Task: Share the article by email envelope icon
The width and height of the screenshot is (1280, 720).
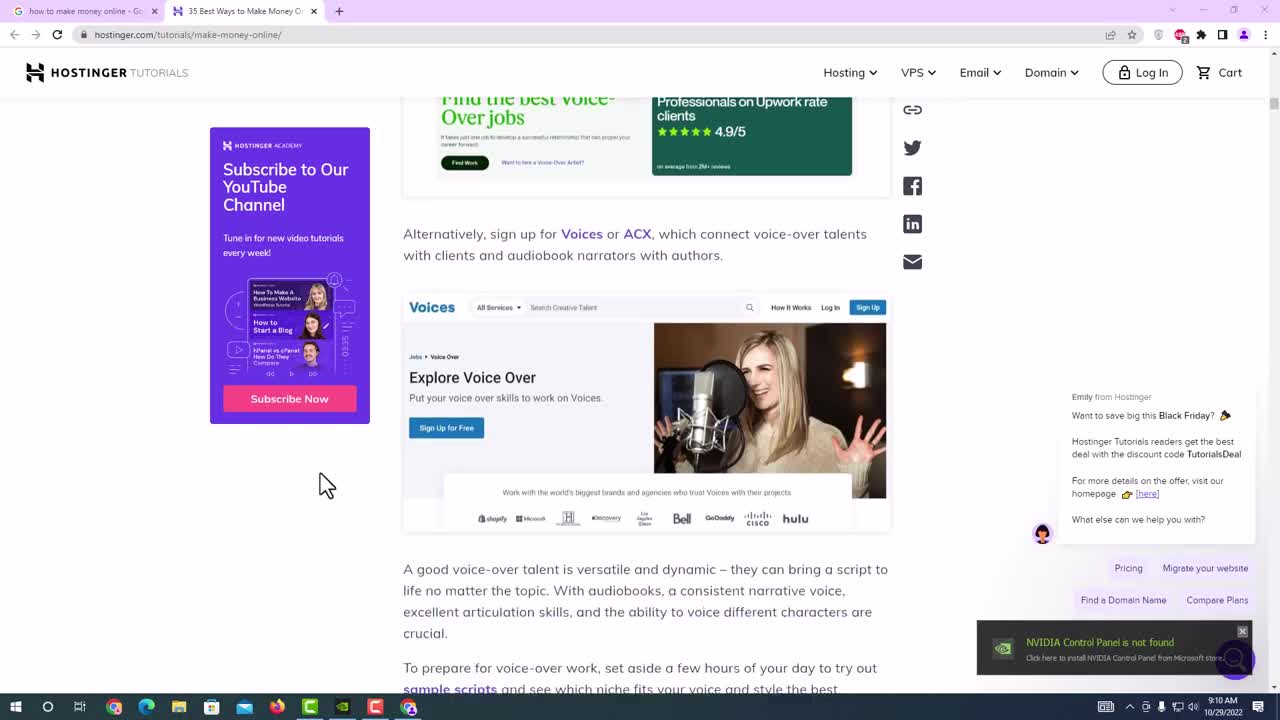Action: click(912, 262)
